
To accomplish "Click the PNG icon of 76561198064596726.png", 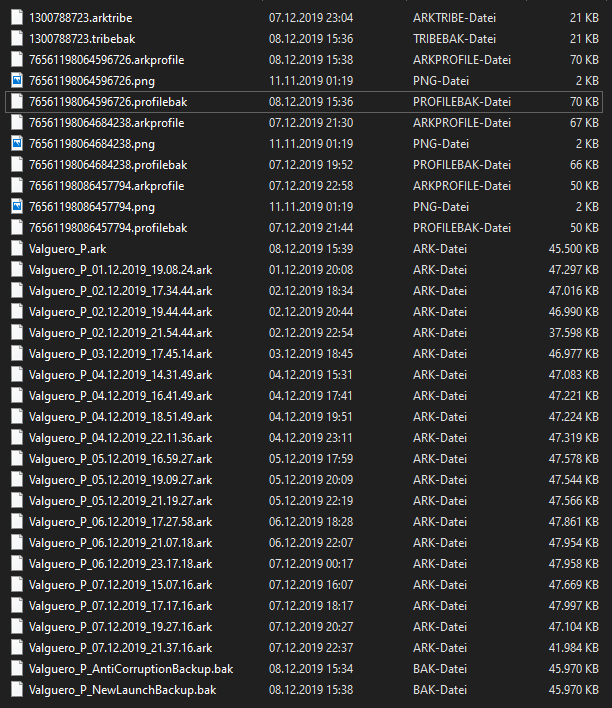I will (16, 80).
